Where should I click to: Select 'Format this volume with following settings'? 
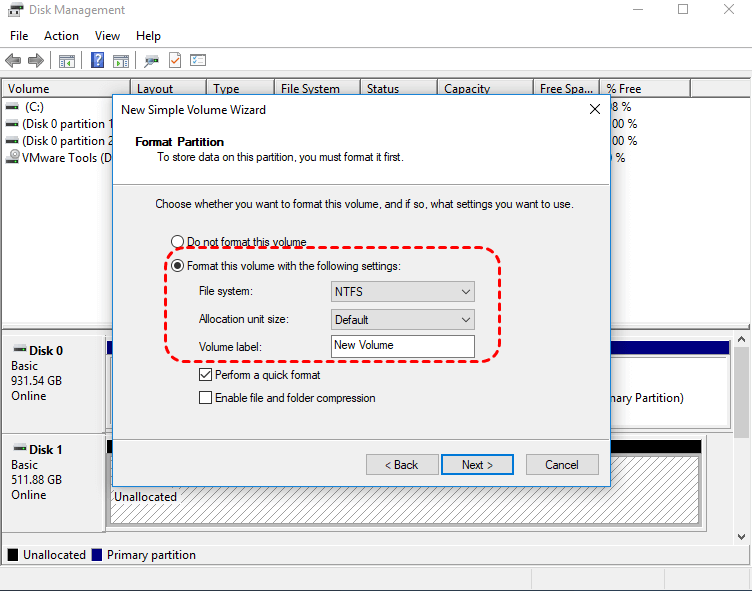coord(178,266)
